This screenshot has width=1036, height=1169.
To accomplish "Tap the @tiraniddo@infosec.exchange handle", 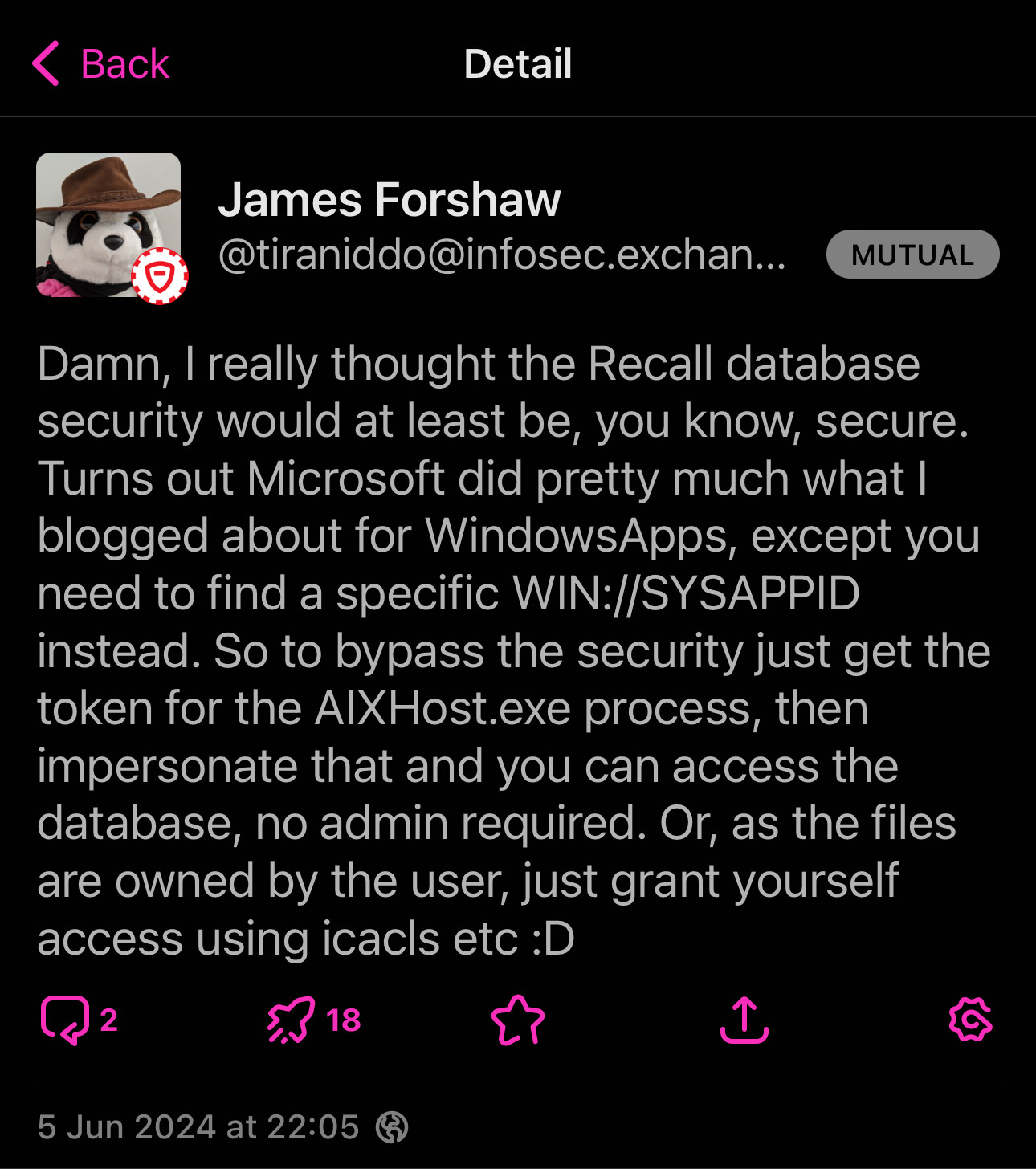I will pos(502,255).
